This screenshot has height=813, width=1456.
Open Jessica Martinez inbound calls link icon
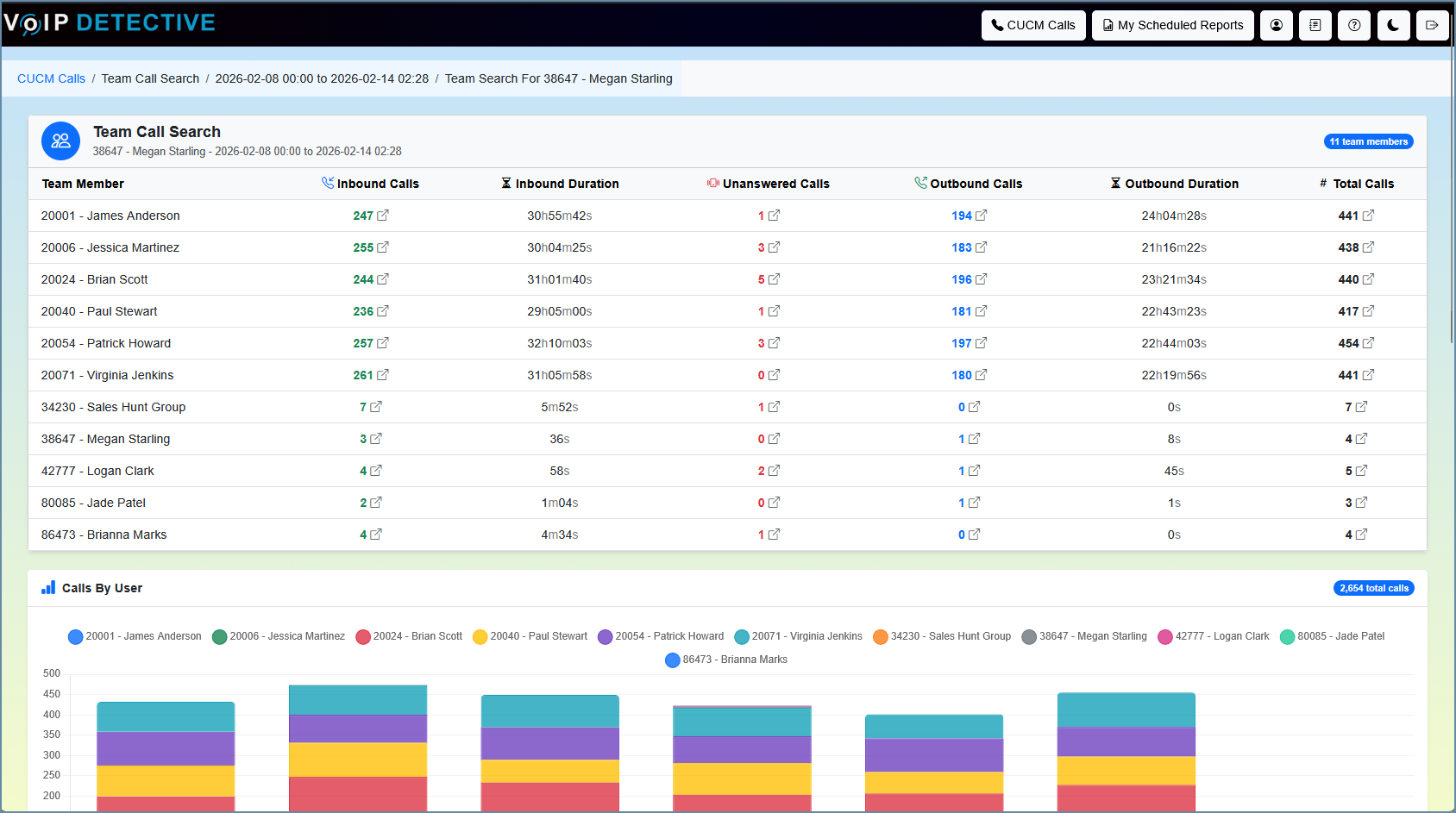[383, 247]
